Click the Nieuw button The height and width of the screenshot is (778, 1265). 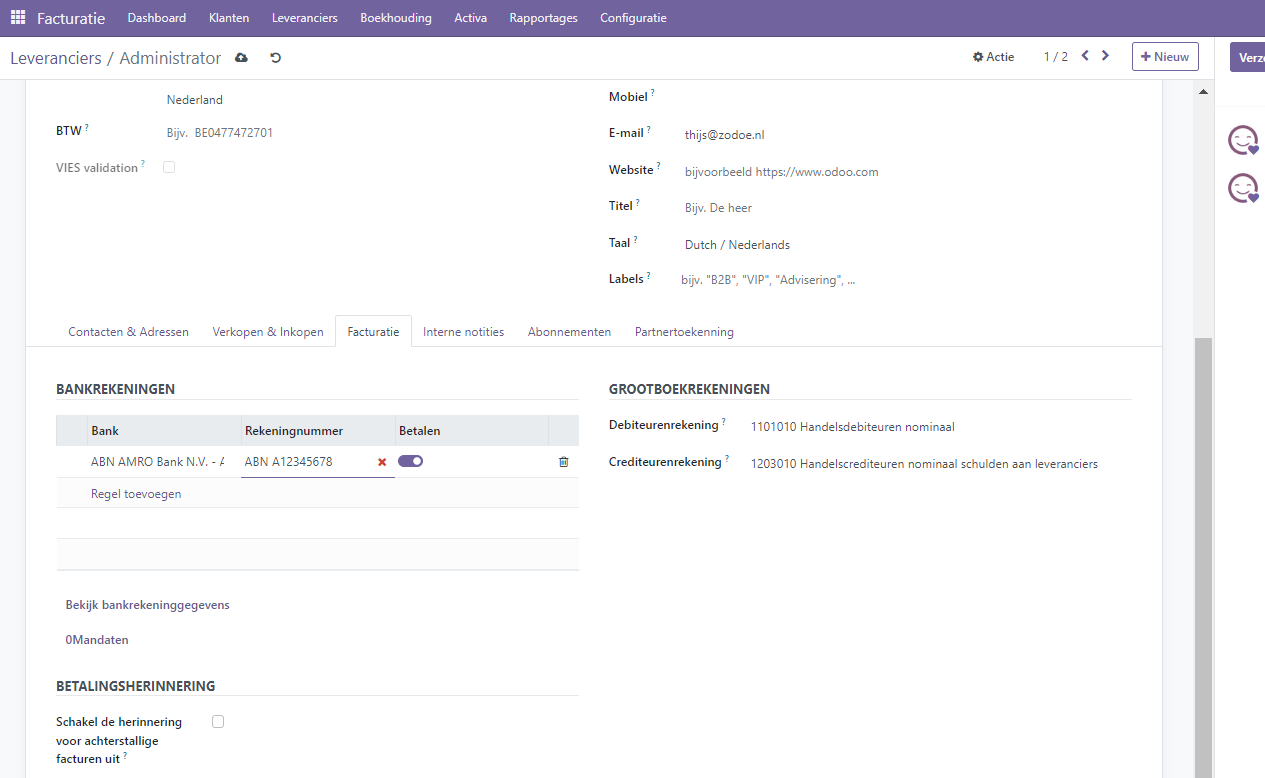point(1165,57)
